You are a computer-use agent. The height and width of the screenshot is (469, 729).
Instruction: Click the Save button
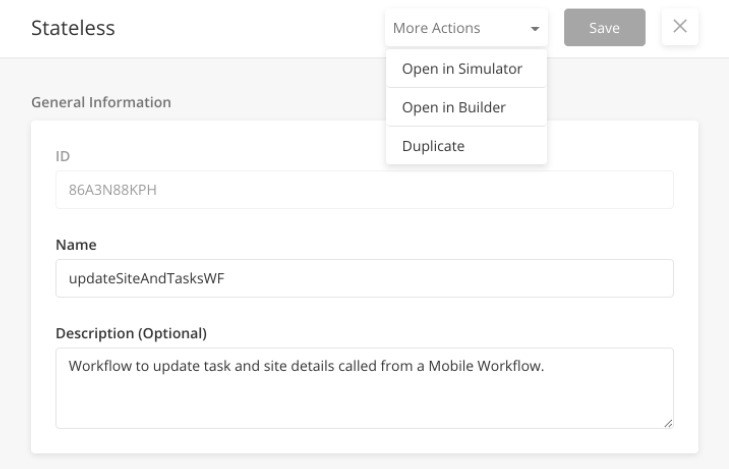coord(604,27)
